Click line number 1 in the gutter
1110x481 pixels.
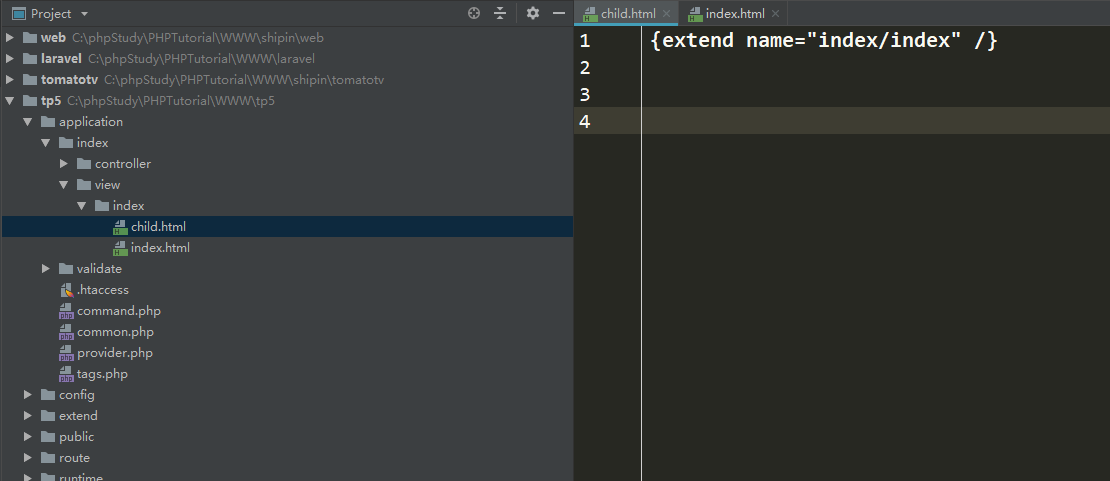pos(584,41)
